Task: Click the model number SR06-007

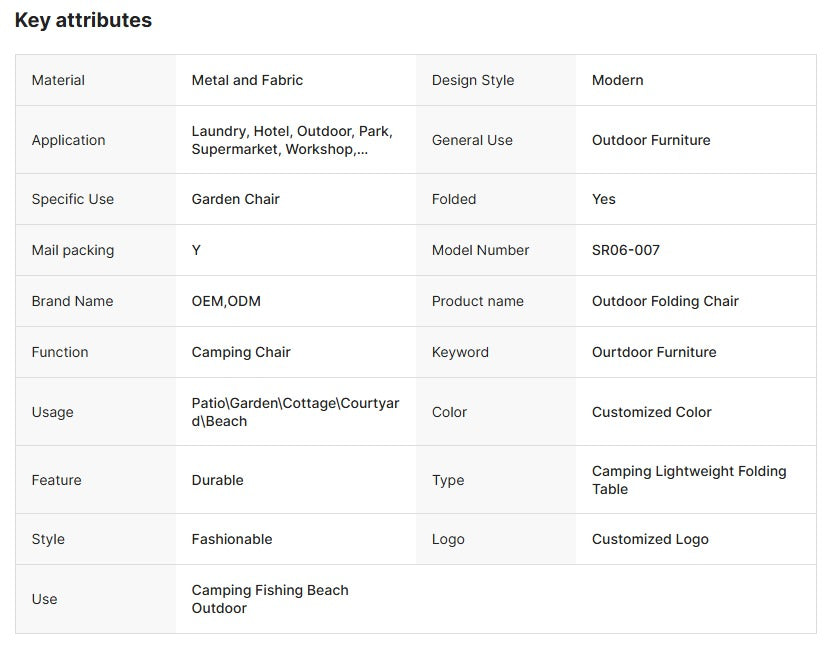Action: [625, 250]
